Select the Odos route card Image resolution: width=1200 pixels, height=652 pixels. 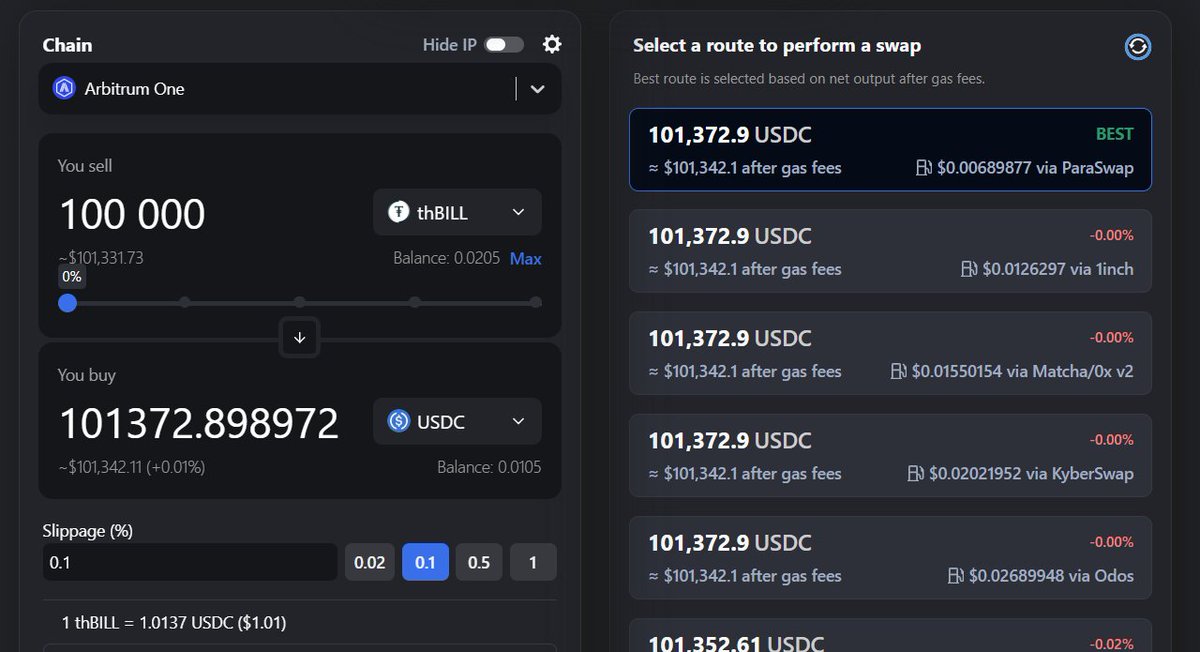(x=890, y=557)
